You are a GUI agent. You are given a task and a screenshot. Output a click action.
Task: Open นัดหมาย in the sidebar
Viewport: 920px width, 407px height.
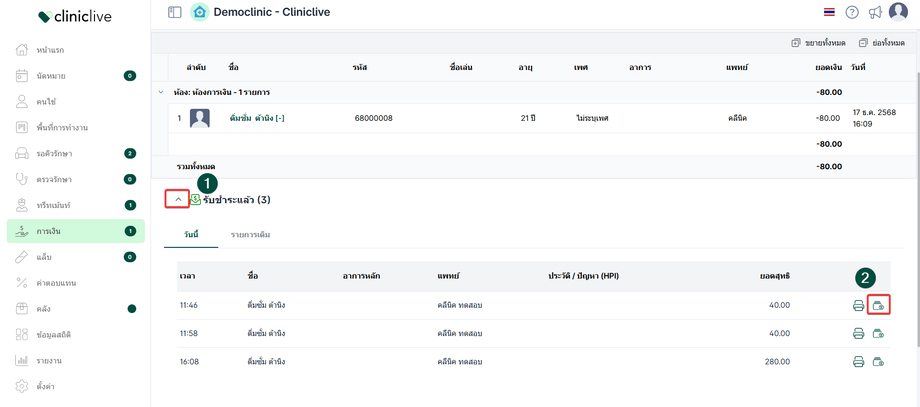pyautogui.click(x=51, y=76)
